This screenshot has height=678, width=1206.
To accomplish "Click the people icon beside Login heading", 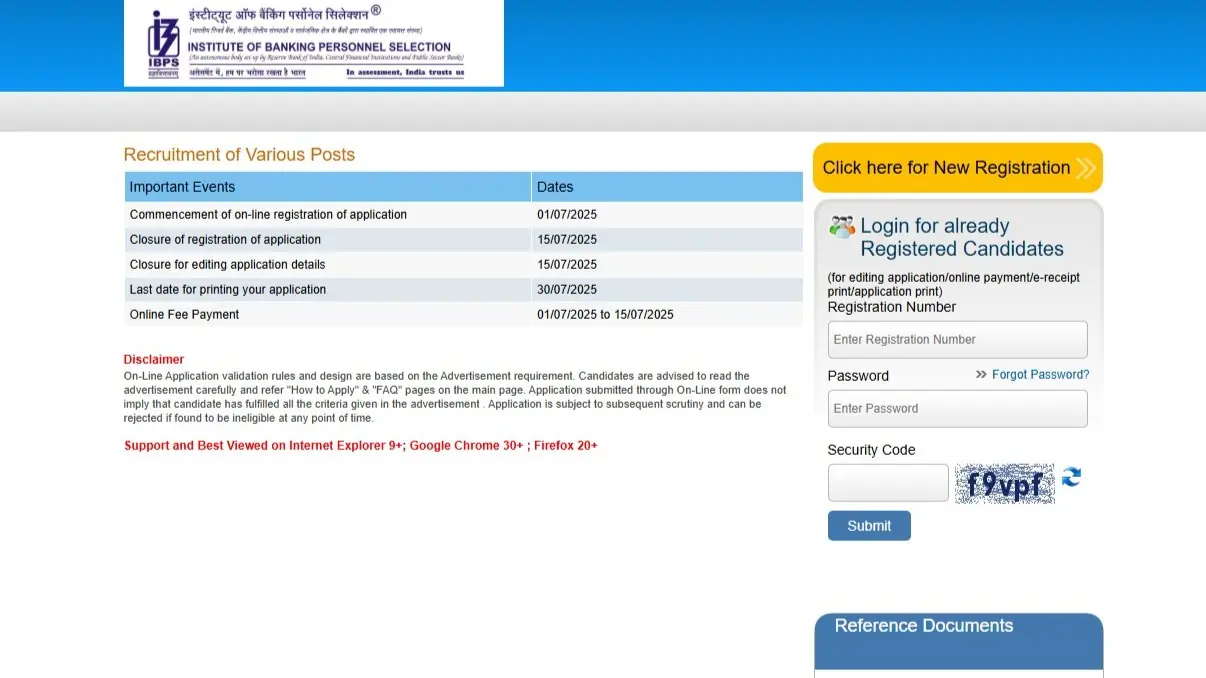I will (841, 226).
